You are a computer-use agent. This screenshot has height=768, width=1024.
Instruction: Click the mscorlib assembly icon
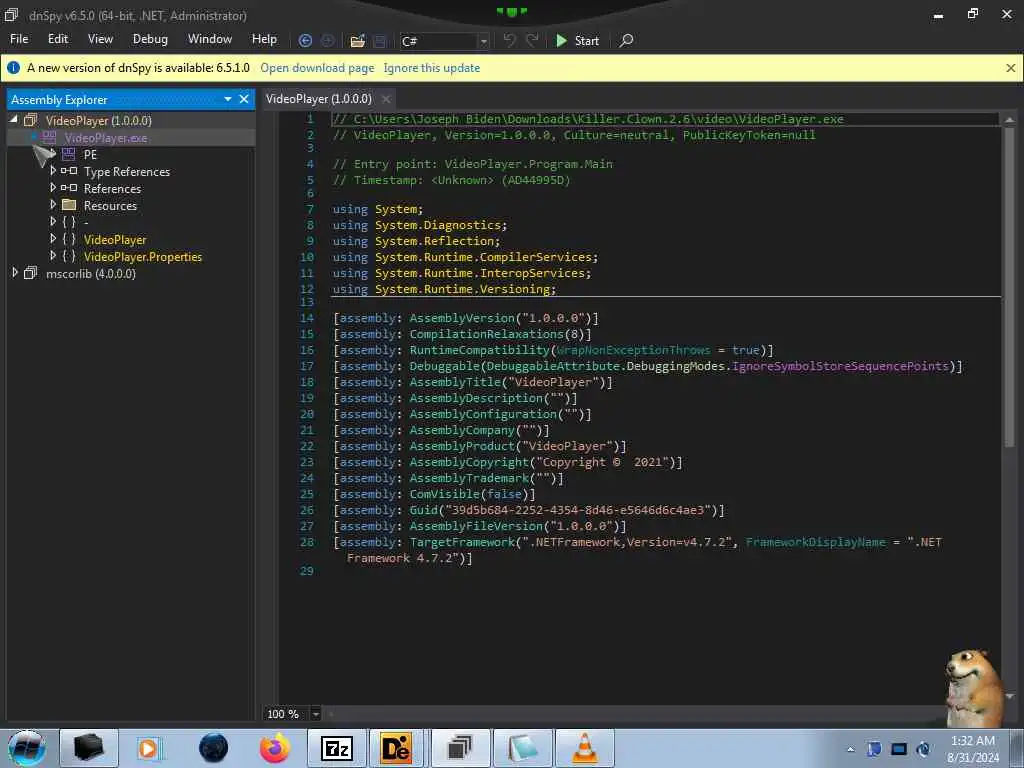[x=31, y=273]
